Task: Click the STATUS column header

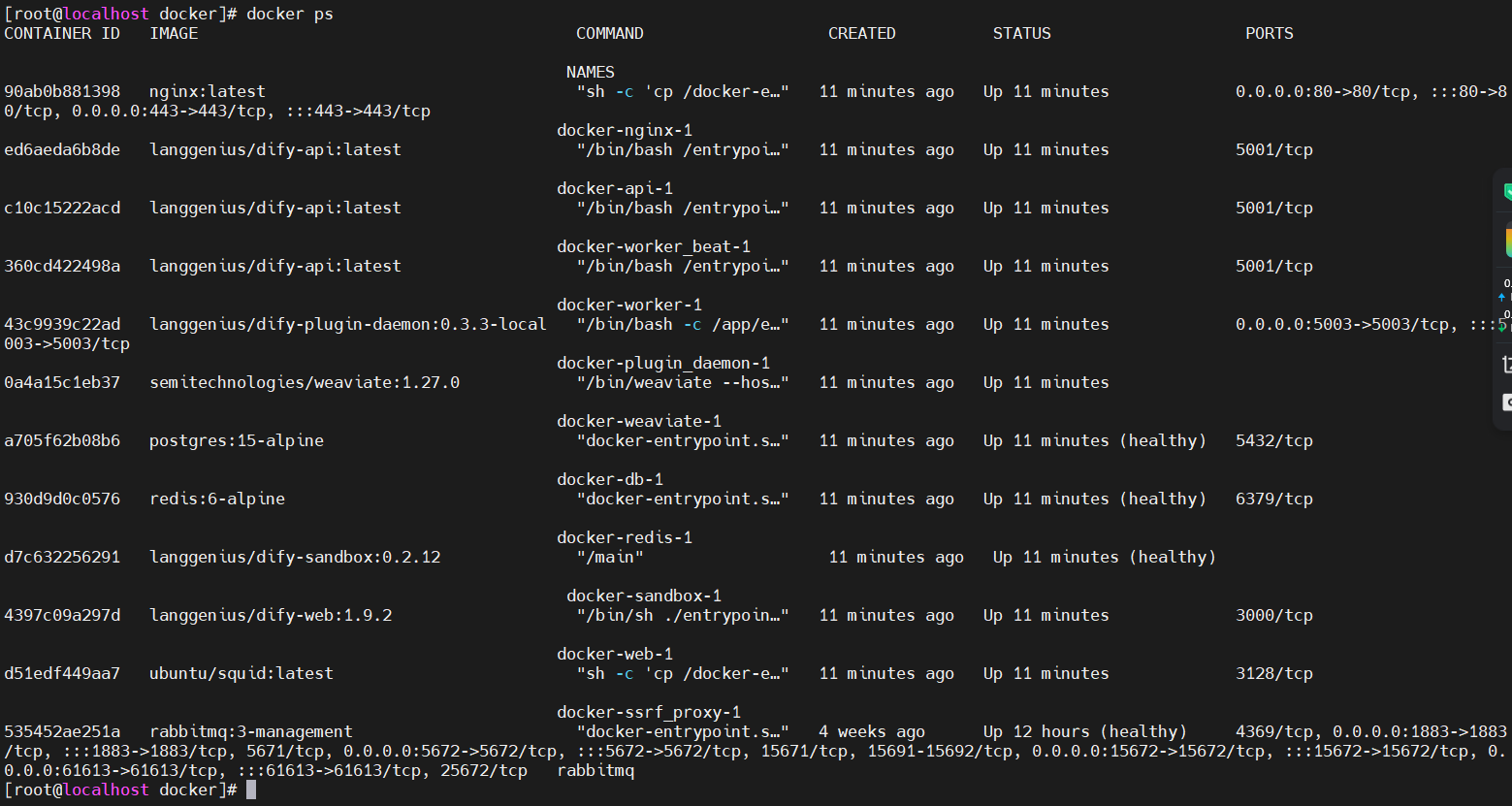Action: [x=1022, y=33]
